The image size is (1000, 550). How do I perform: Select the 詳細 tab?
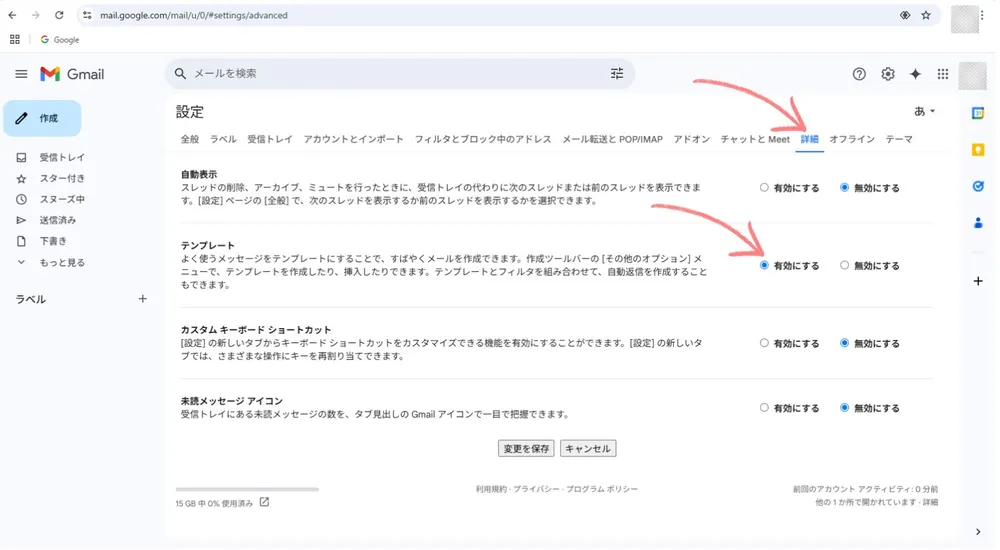click(809, 139)
